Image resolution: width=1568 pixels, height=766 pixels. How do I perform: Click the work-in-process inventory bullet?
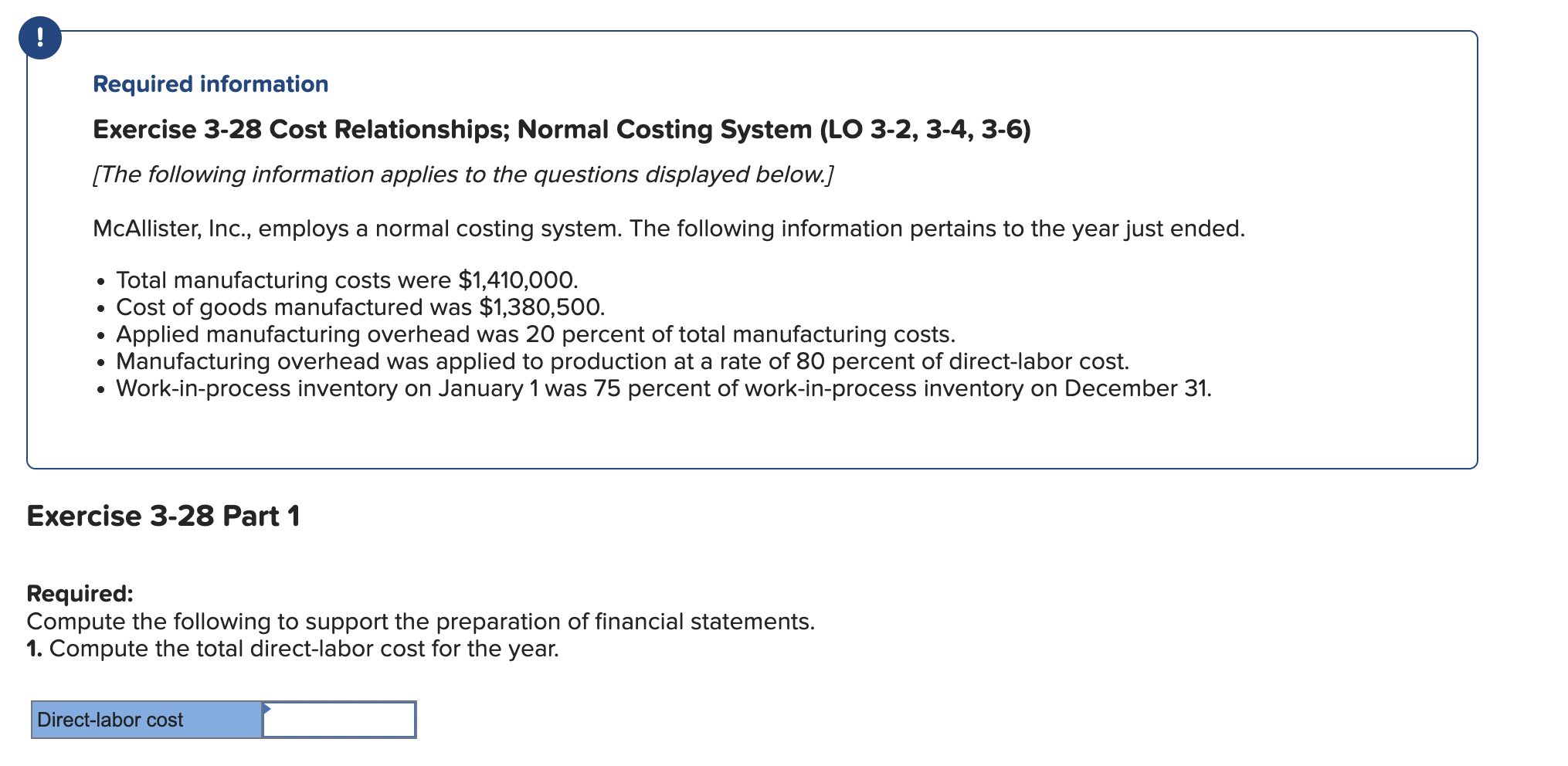pos(663,388)
